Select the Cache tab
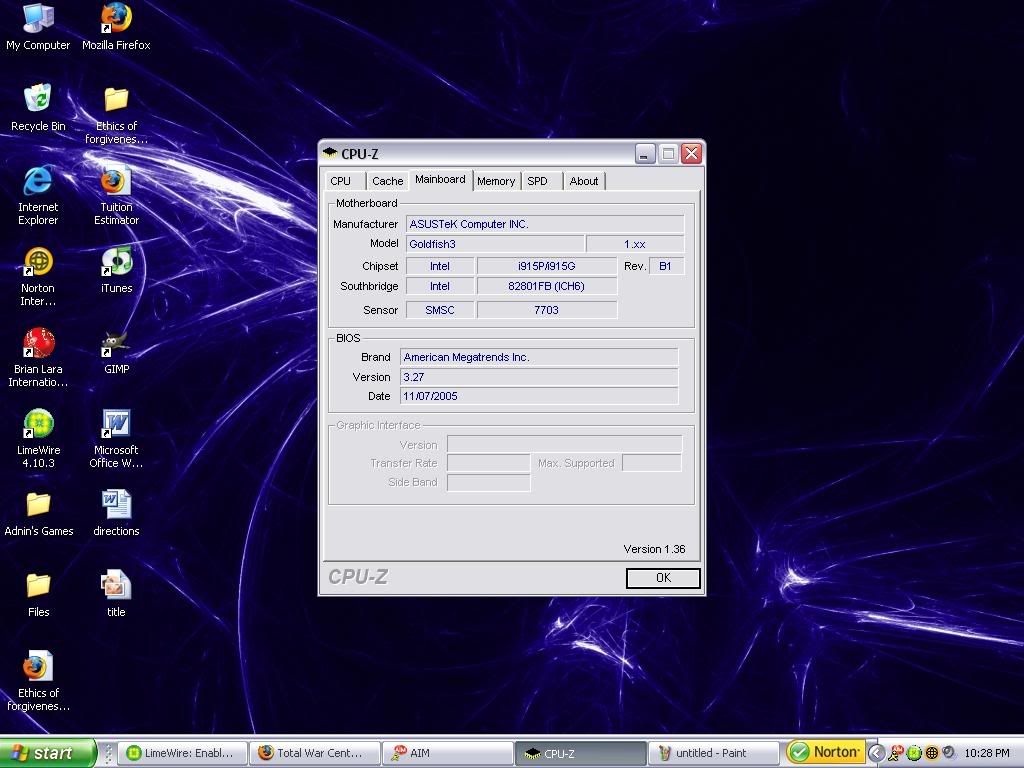The image size is (1024, 768). (x=387, y=181)
